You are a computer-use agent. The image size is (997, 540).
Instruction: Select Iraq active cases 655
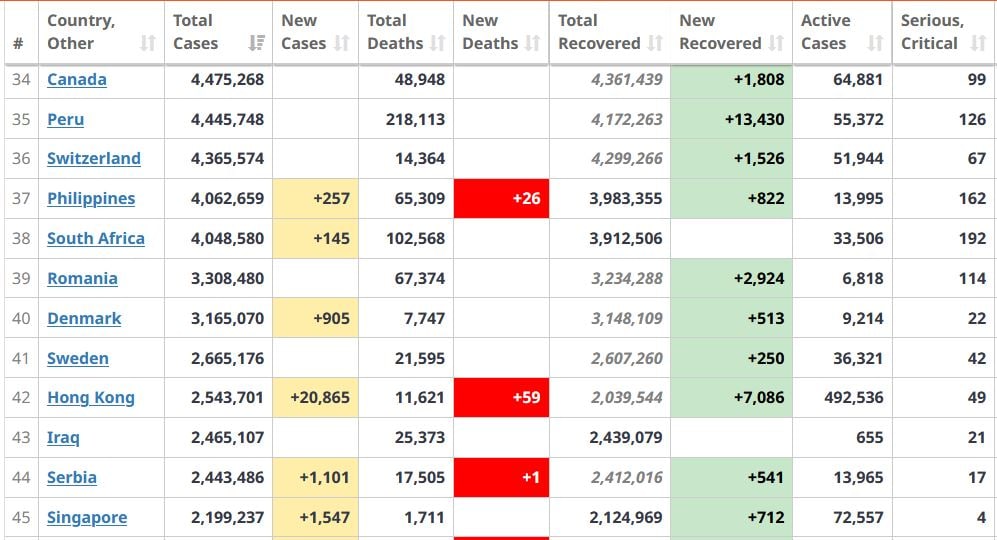869,438
